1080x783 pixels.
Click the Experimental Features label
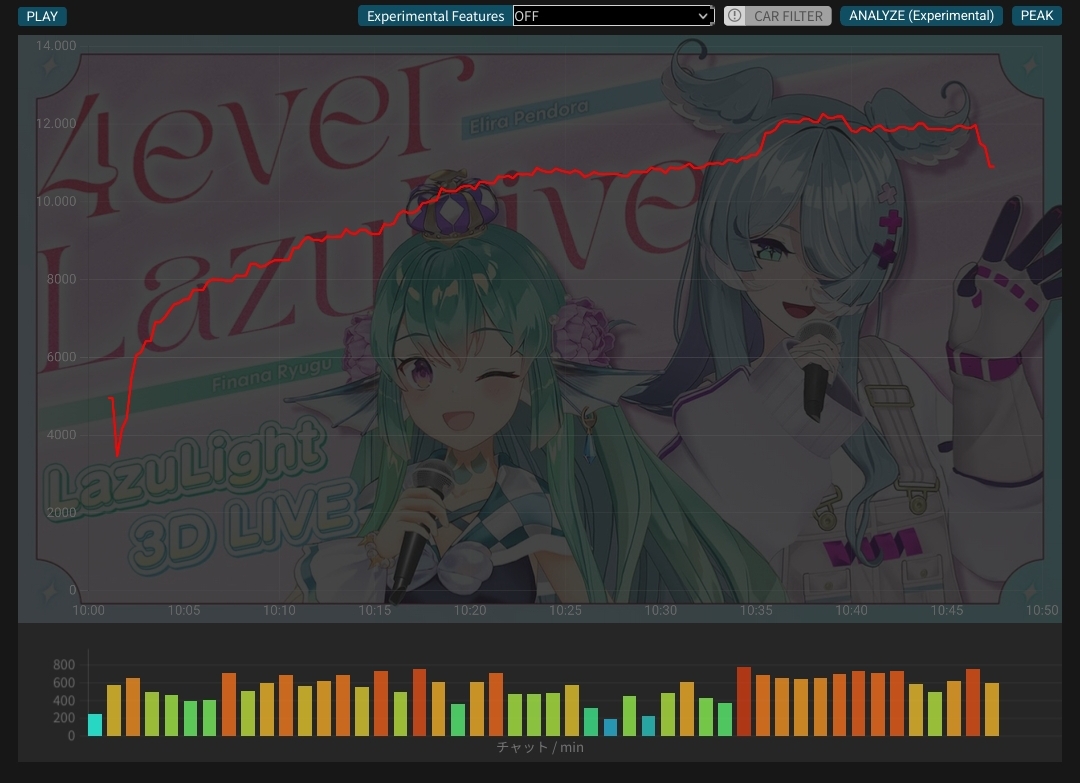pos(435,16)
